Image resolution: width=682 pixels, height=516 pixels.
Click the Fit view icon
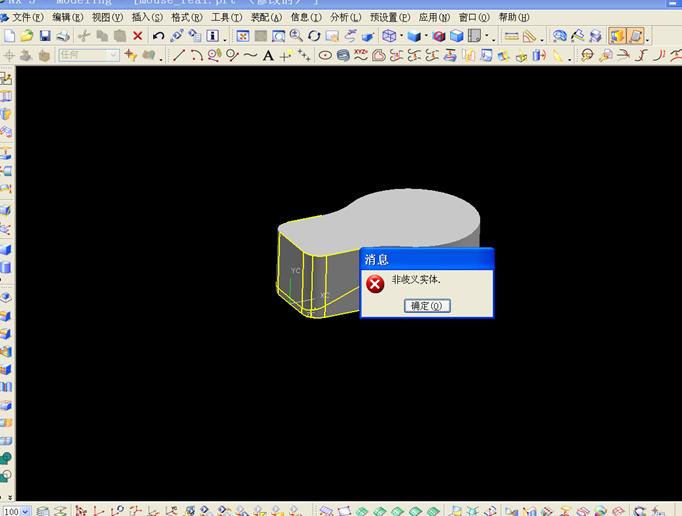pyautogui.click(x=243, y=36)
